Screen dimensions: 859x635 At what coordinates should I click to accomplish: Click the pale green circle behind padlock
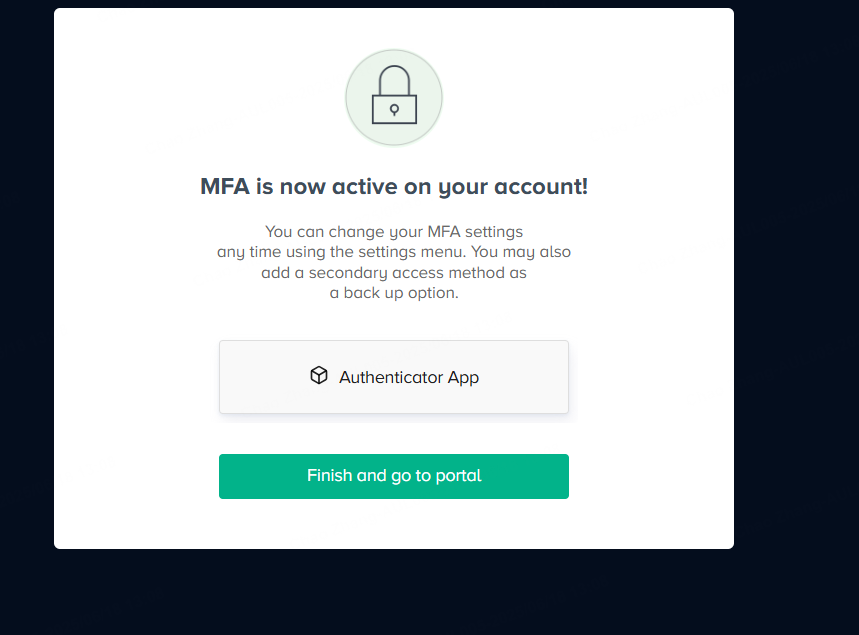click(x=394, y=98)
